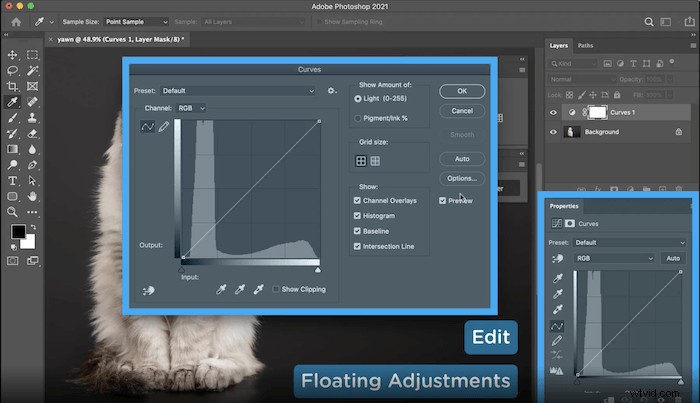Uncheck the Channel Overlays checkbox
This screenshot has height=403, width=700.
click(x=357, y=200)
